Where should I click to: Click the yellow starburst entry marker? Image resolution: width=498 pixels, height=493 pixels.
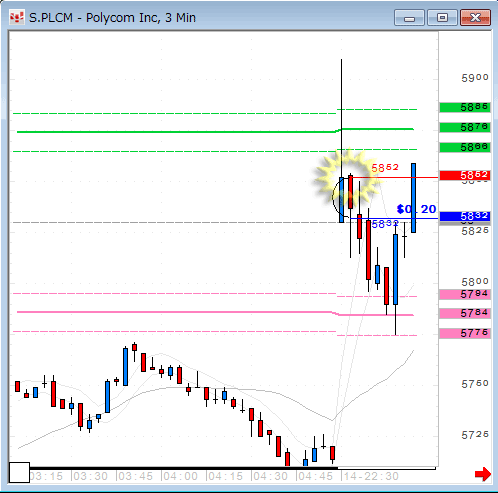347,178
